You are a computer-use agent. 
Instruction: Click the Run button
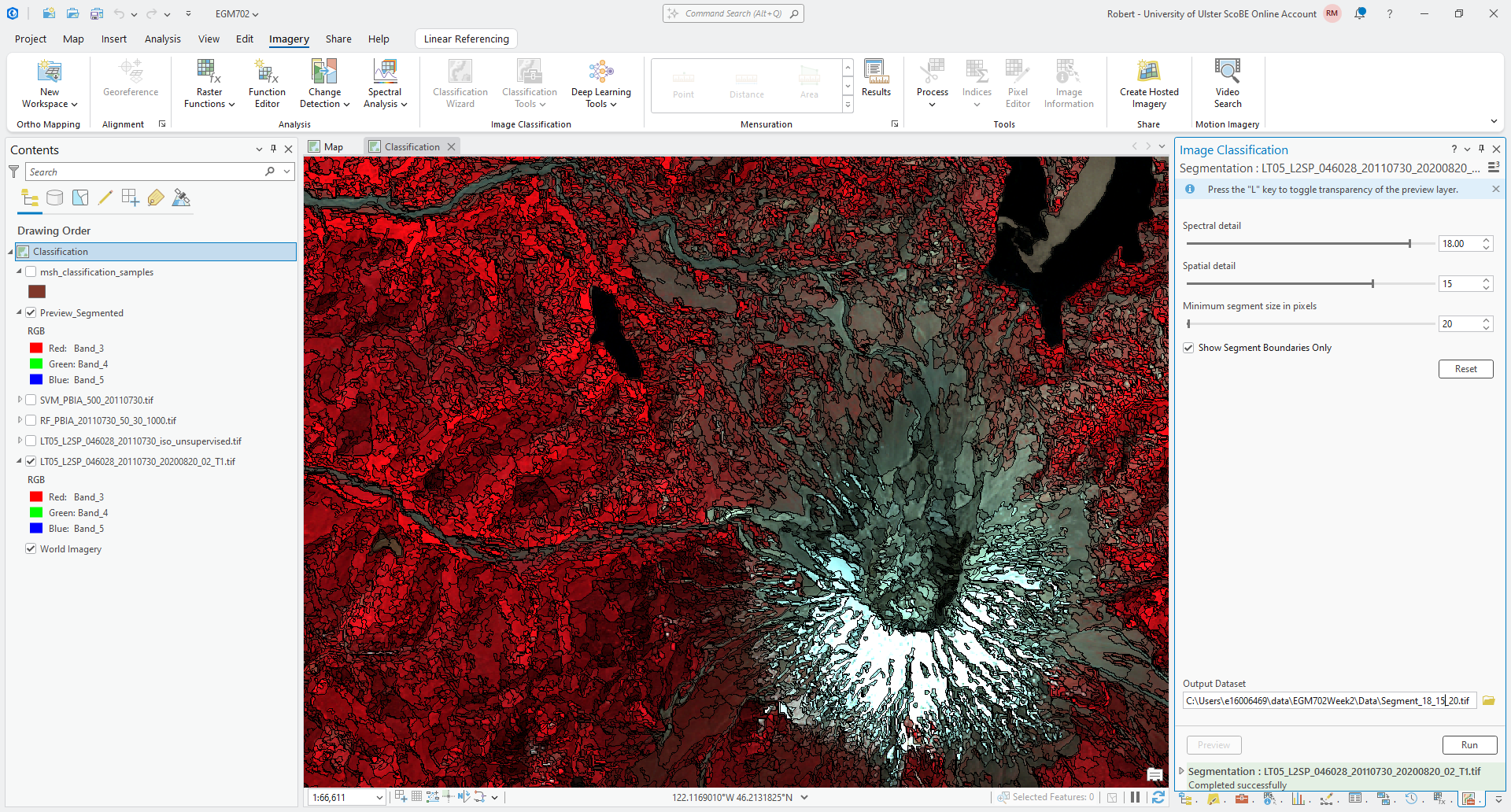[1469, 745]
